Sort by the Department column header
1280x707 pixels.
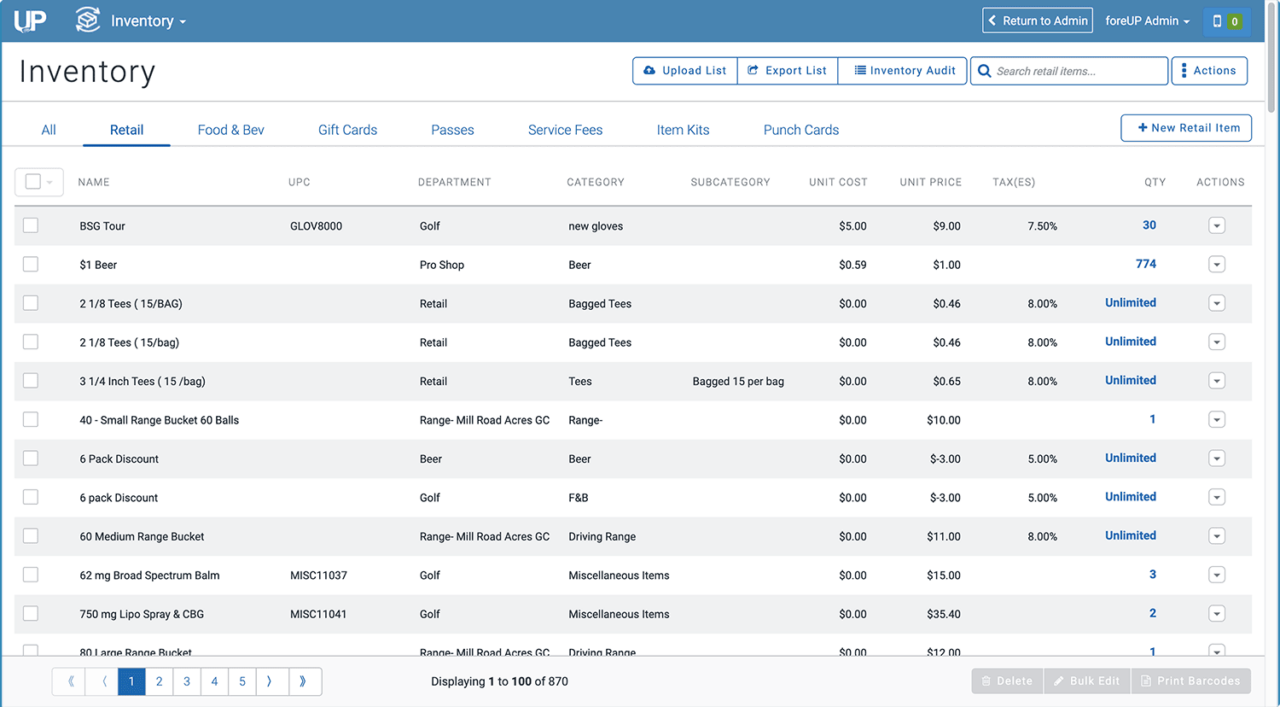click(454, 182)
